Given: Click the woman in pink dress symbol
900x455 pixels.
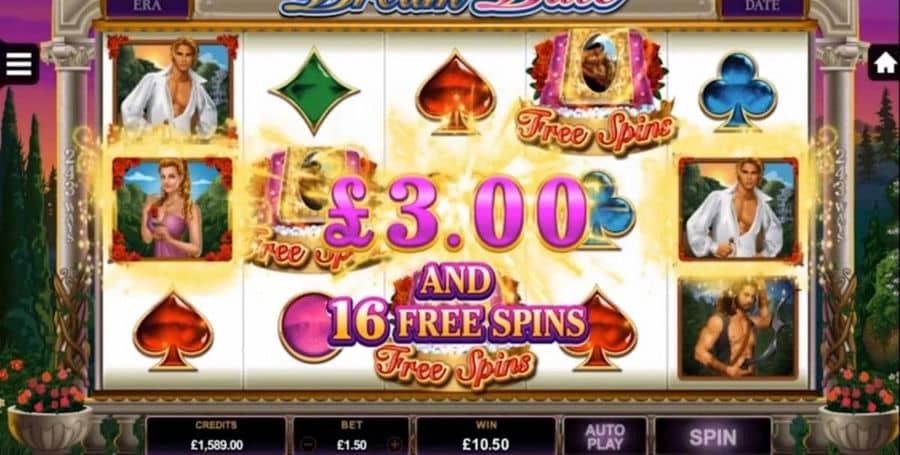Looking at the screenshot, I should pos(172,210).
